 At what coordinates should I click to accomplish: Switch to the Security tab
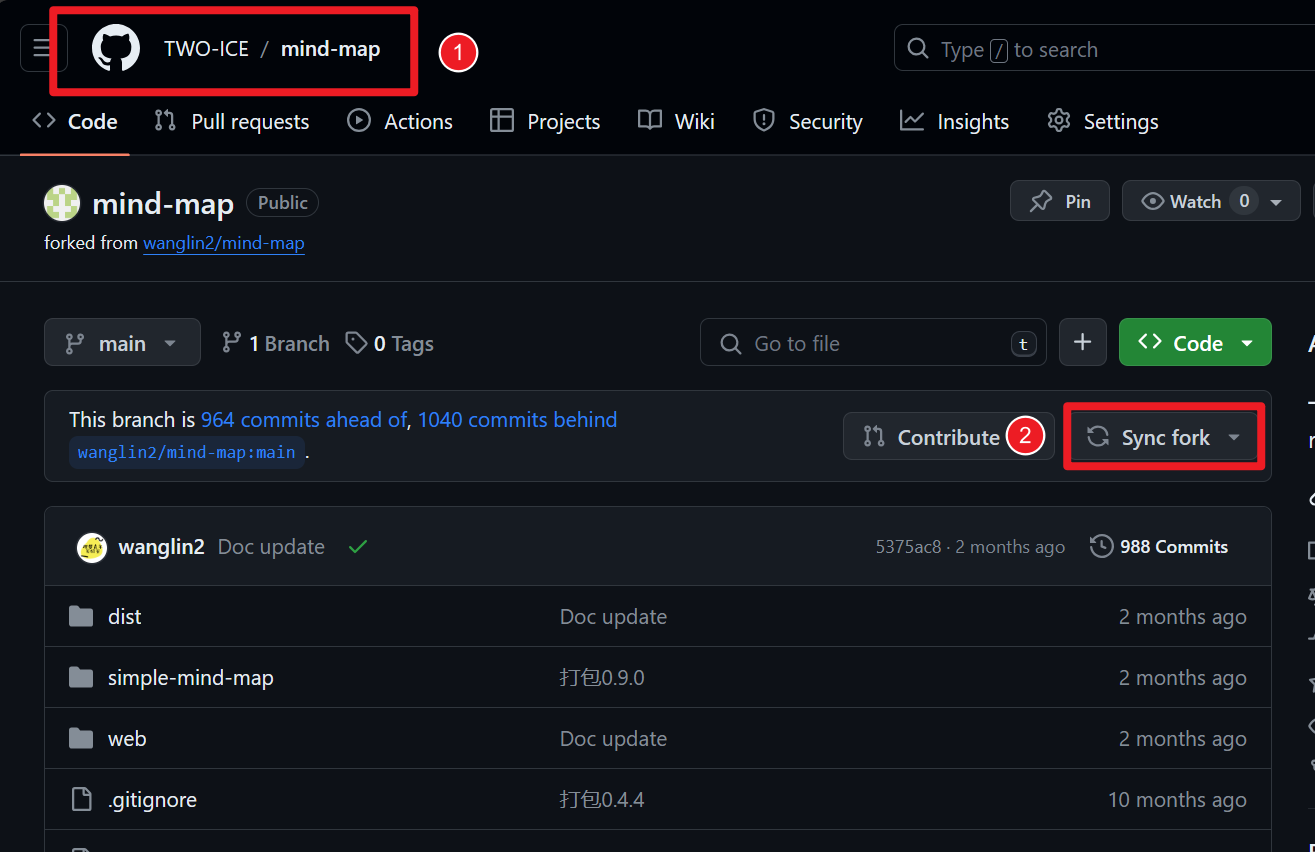point(807,121)
